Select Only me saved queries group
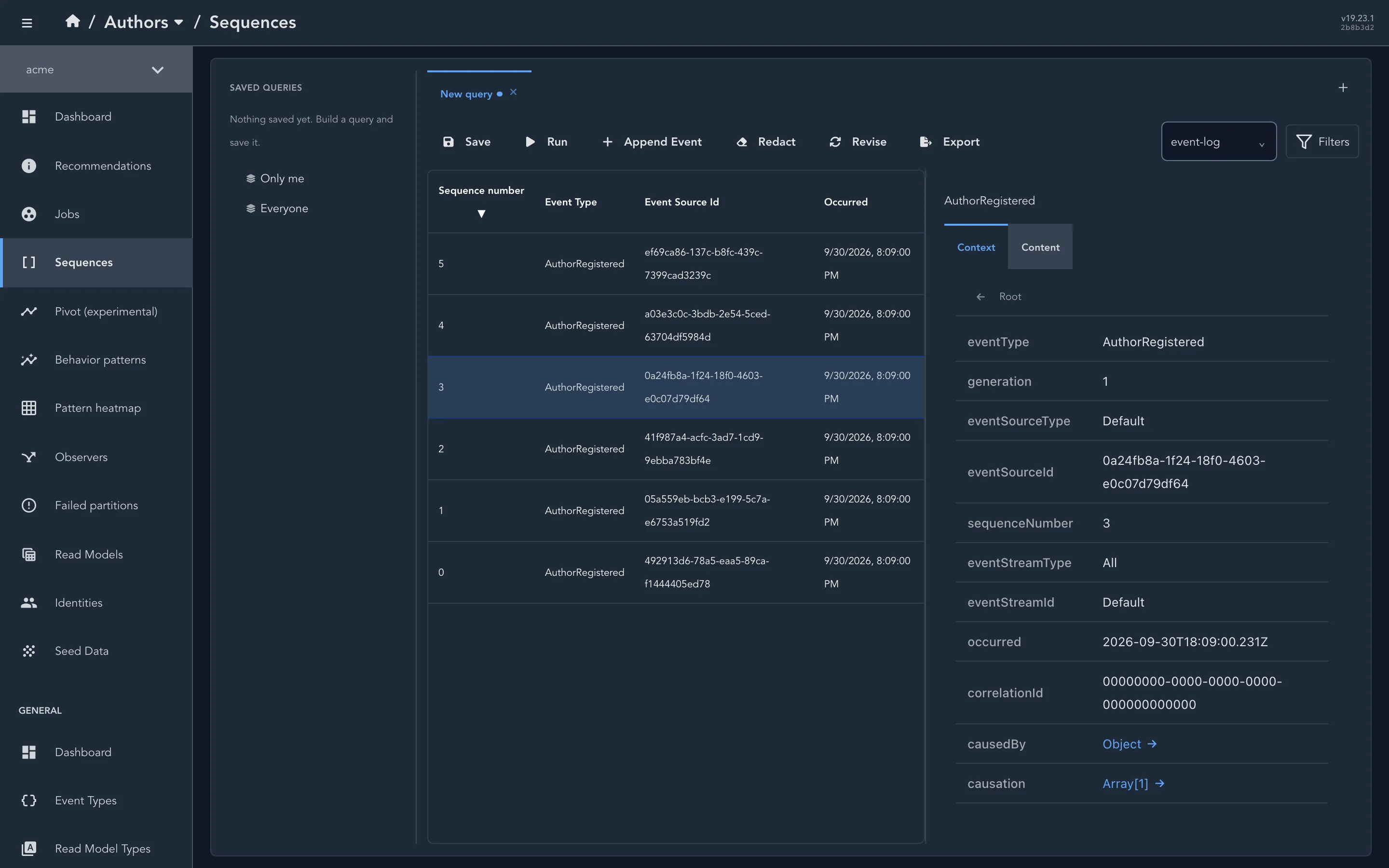Screen dimensions: 1389x868 click(x=275, y=178)
